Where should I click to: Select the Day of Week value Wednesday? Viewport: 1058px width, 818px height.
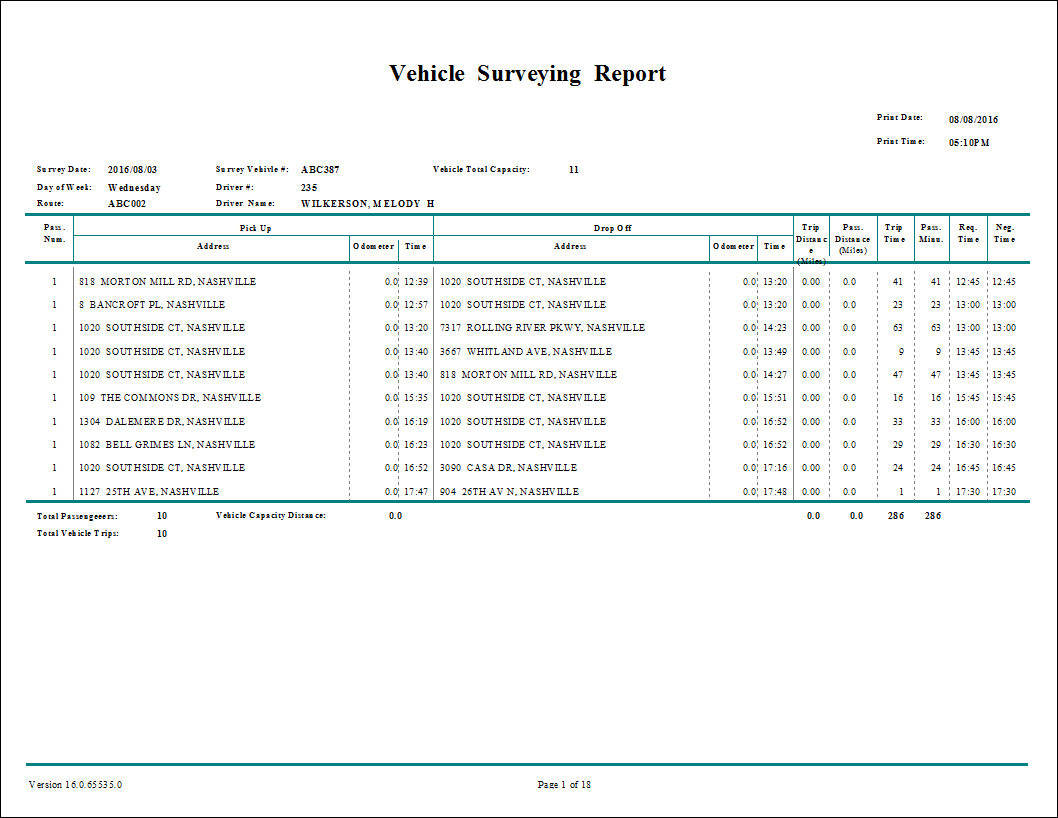coord(134,186)
